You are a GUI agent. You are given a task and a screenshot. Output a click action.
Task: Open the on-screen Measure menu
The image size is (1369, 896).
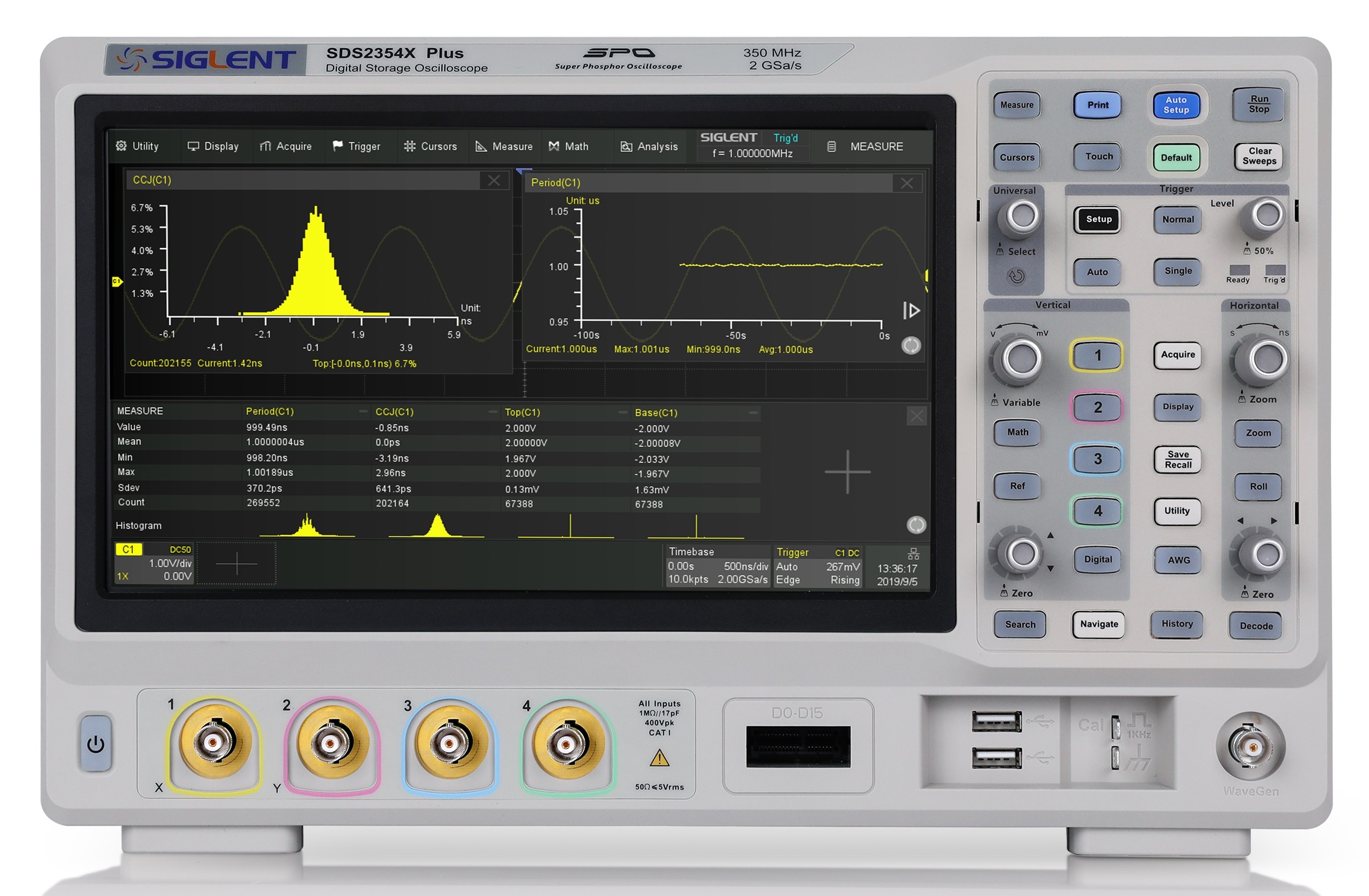[x=504, y=146]
